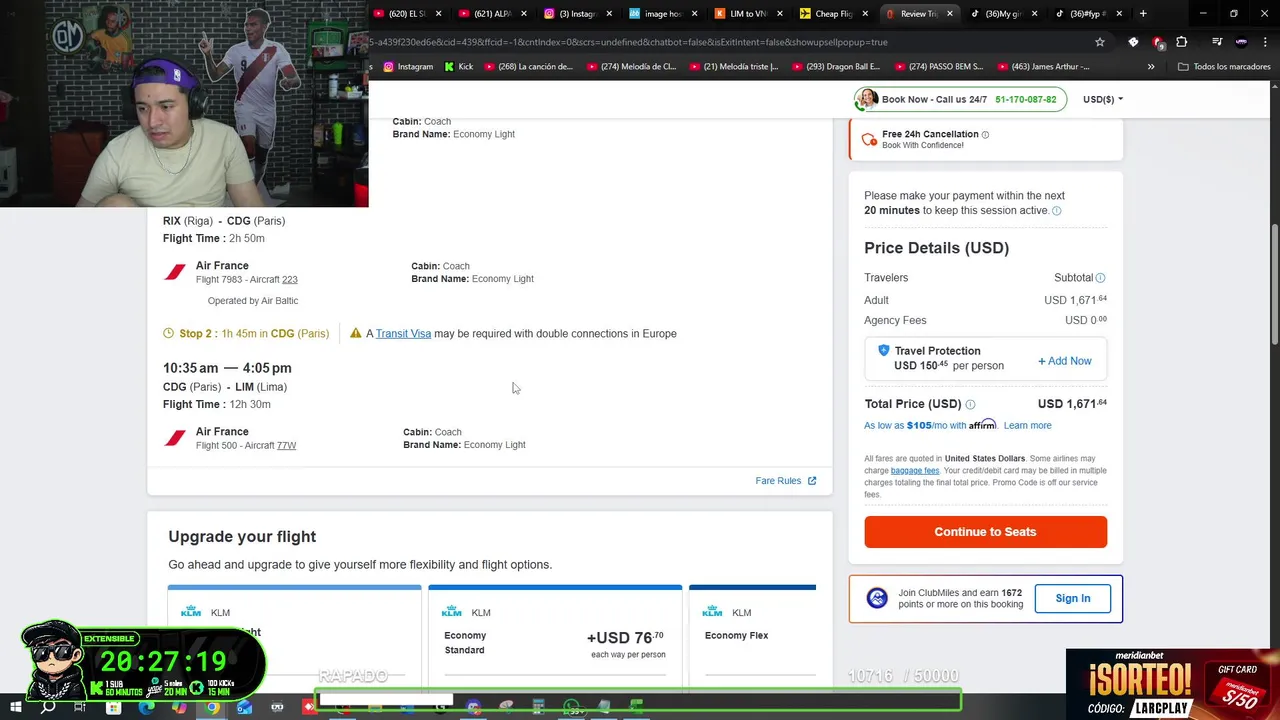Open Google Chrome from the taskbar

(x=212, y=707)
